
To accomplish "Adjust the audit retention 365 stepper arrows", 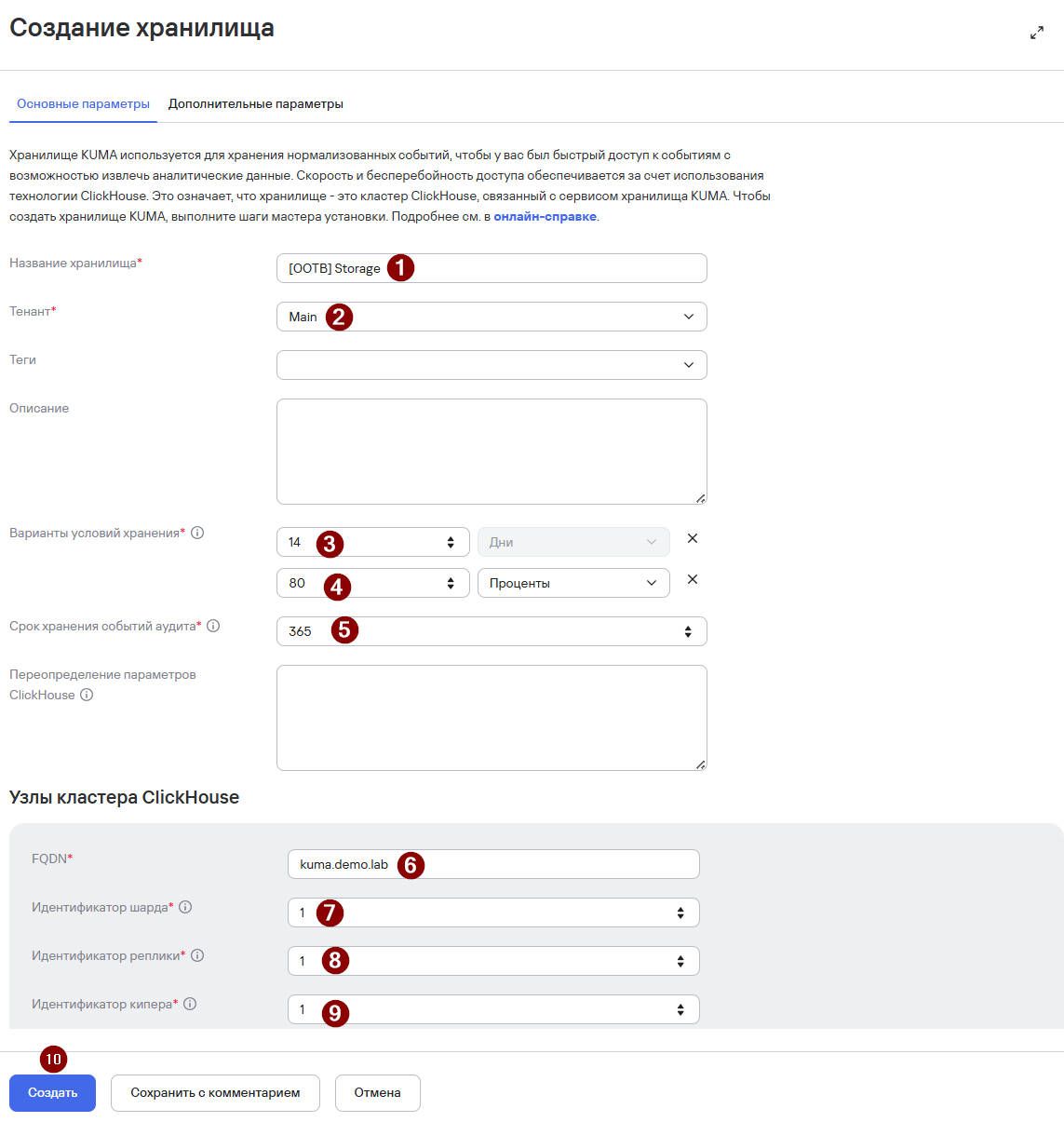I will tap(688, 631).
